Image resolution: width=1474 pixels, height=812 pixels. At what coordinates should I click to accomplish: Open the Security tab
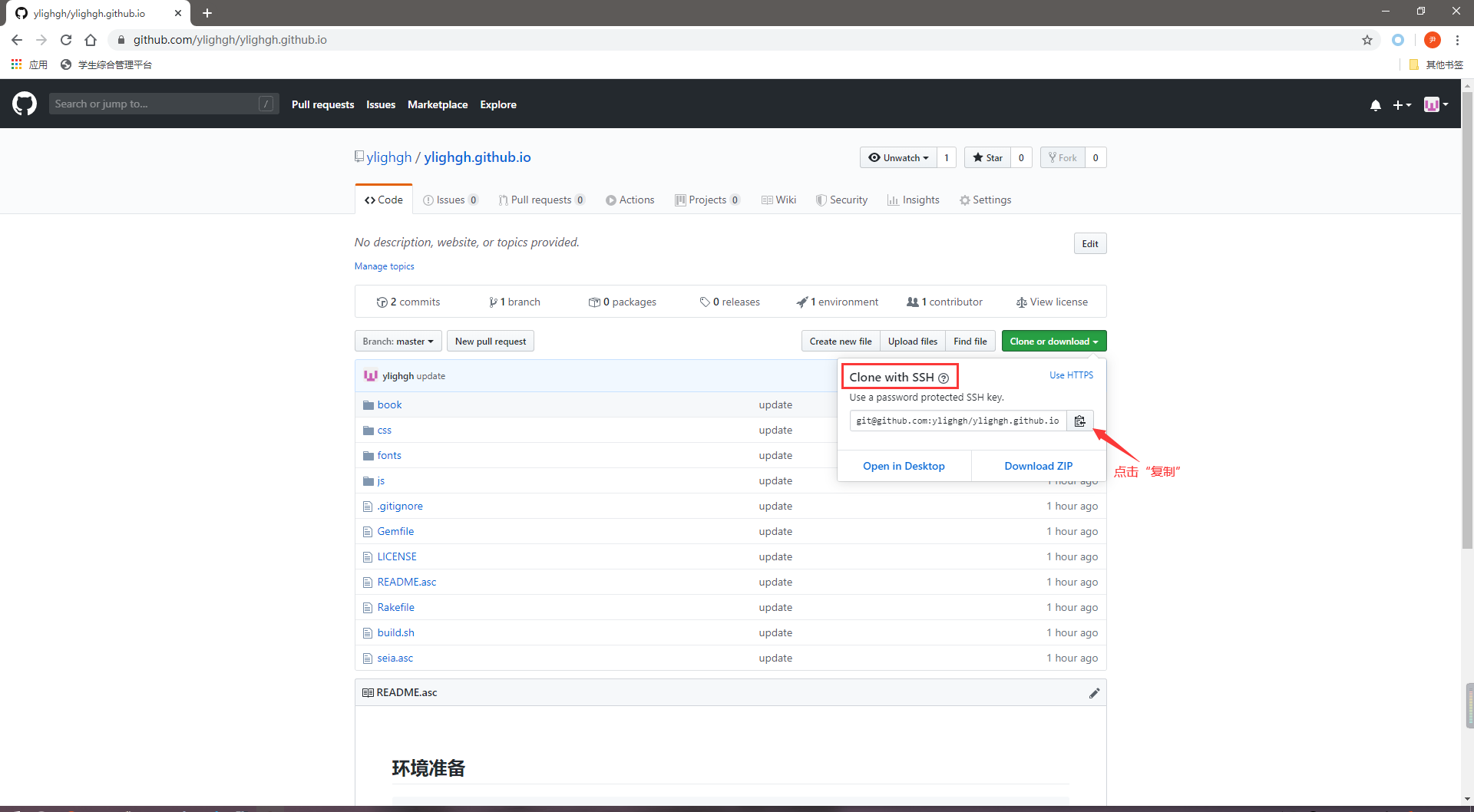841,200
